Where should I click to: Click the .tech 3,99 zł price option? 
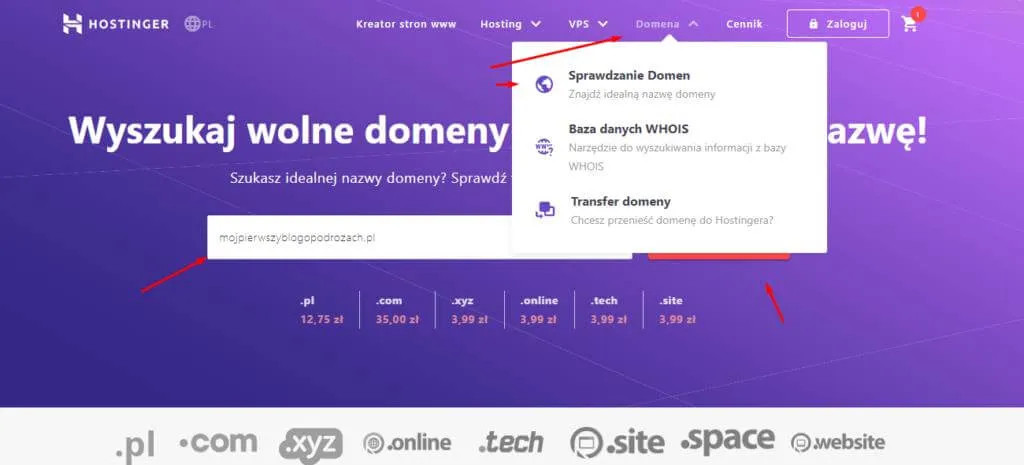pyautogui.click(x=608, y=310)
